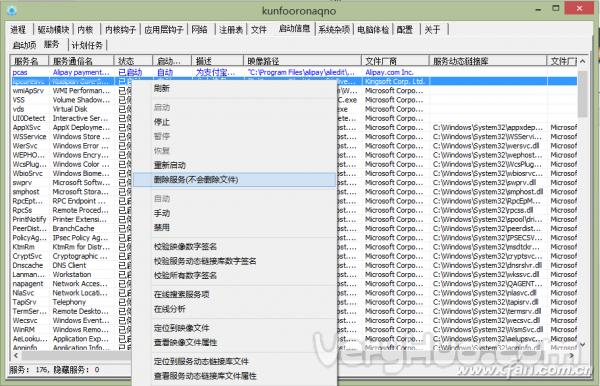Switch to the 配置 tab

[405, 29]
